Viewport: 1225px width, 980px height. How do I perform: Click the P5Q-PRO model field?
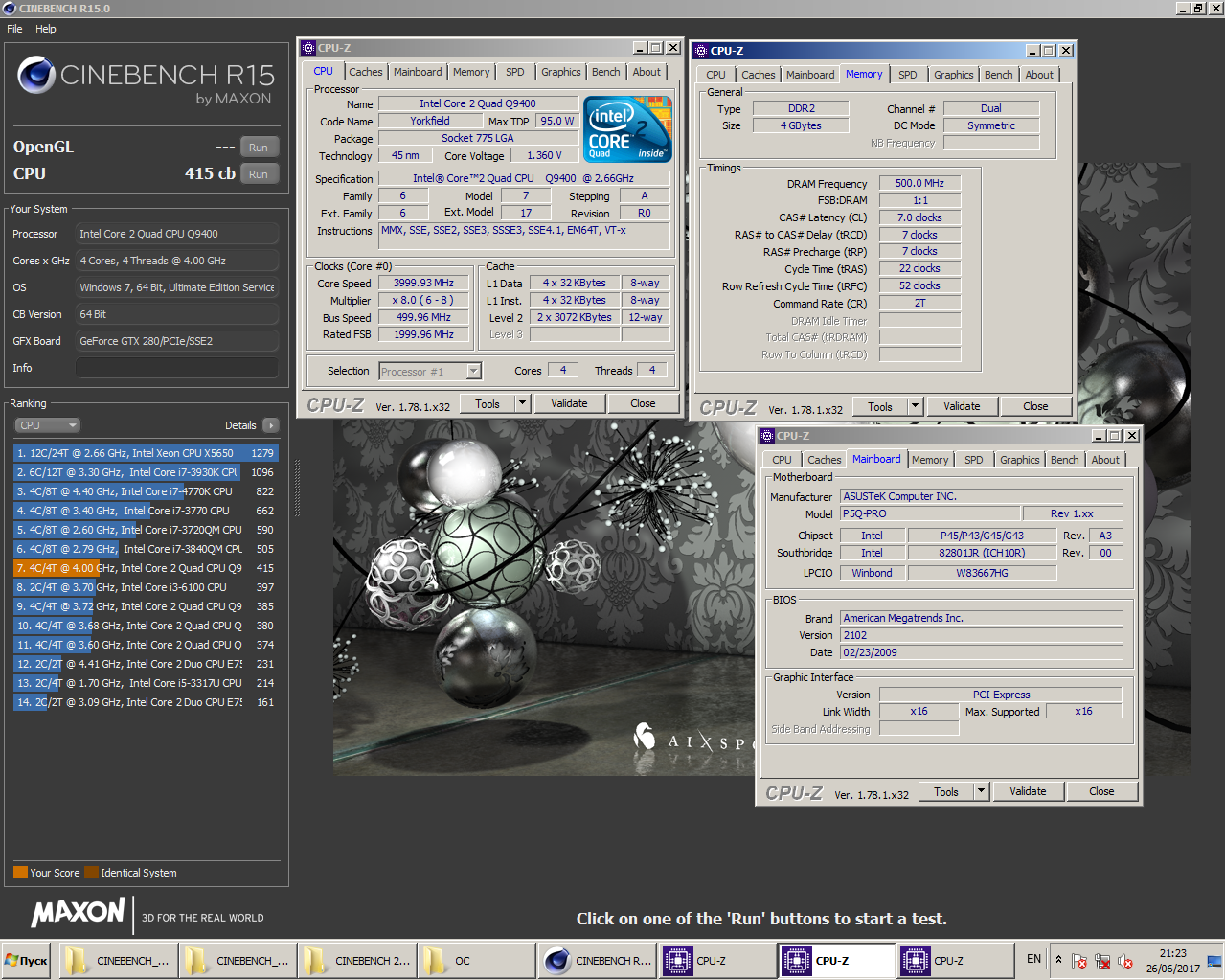pos(929,513)
